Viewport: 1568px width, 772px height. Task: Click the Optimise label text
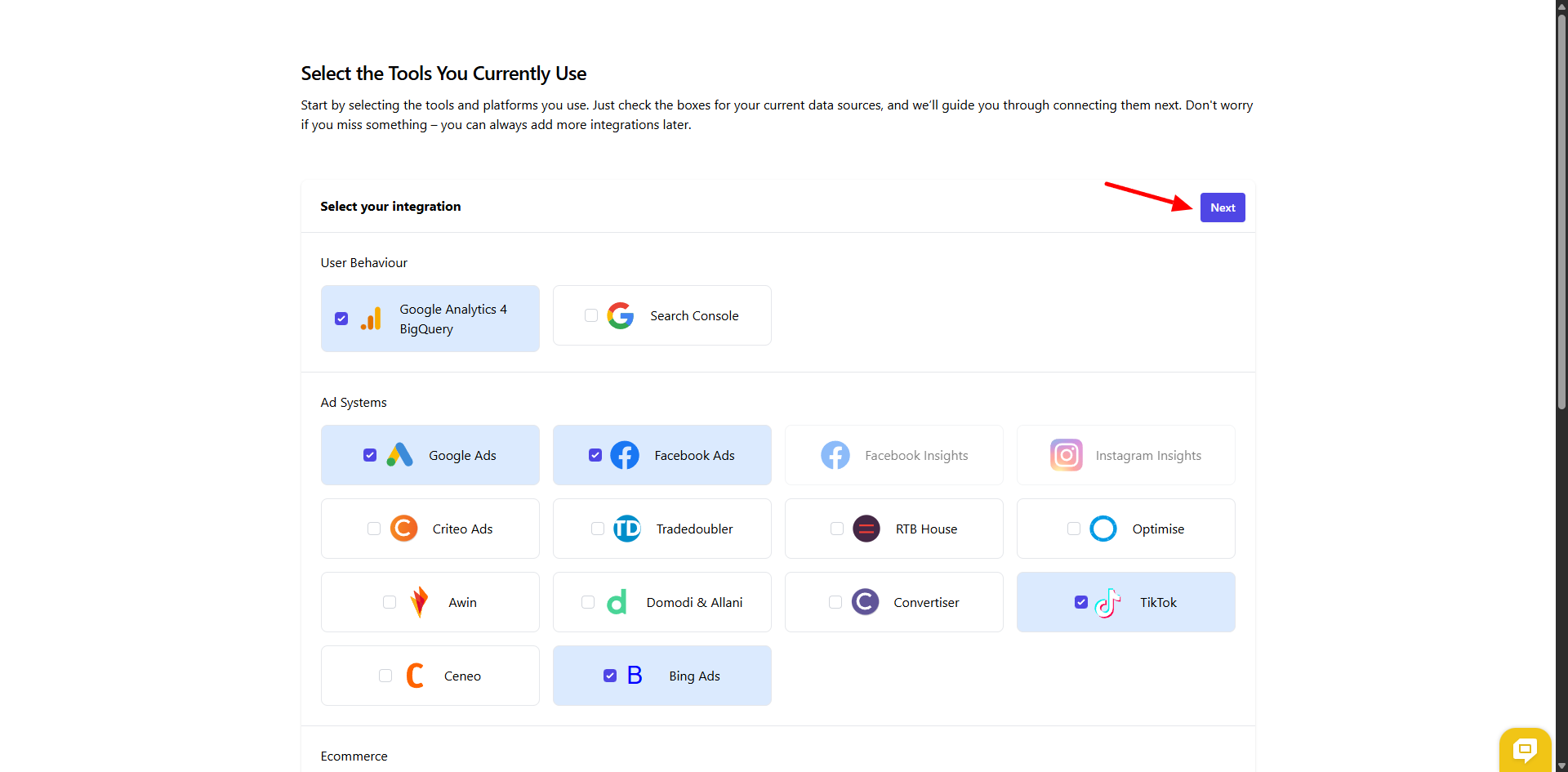point(1158,529)
